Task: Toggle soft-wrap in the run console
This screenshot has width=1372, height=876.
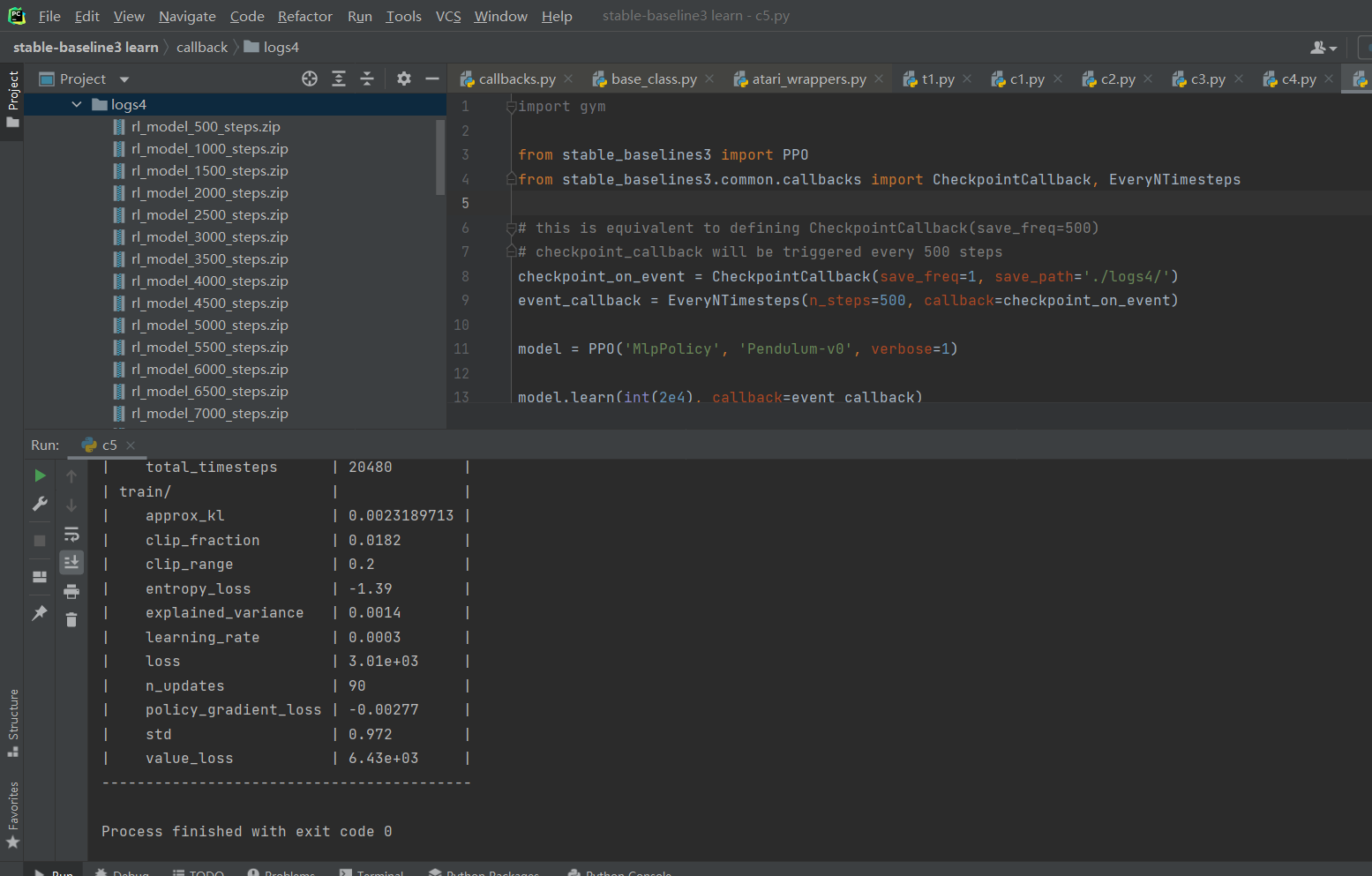Action: [x=71, y=534]
